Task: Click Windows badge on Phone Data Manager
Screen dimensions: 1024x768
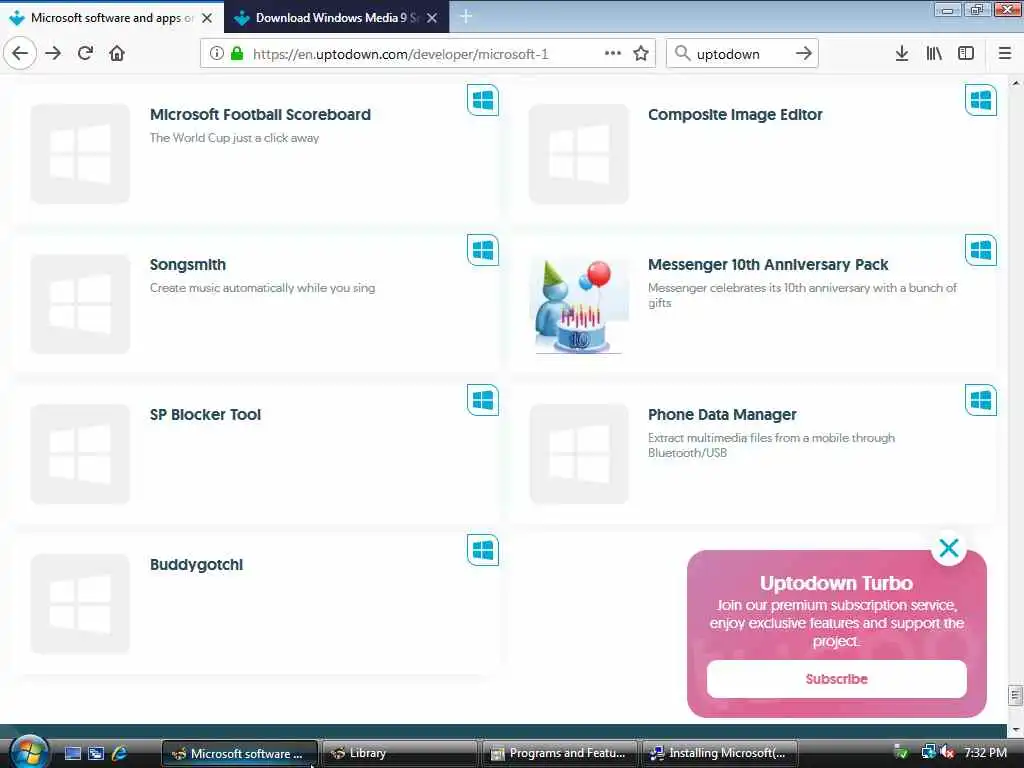Action: pos(980,400)
